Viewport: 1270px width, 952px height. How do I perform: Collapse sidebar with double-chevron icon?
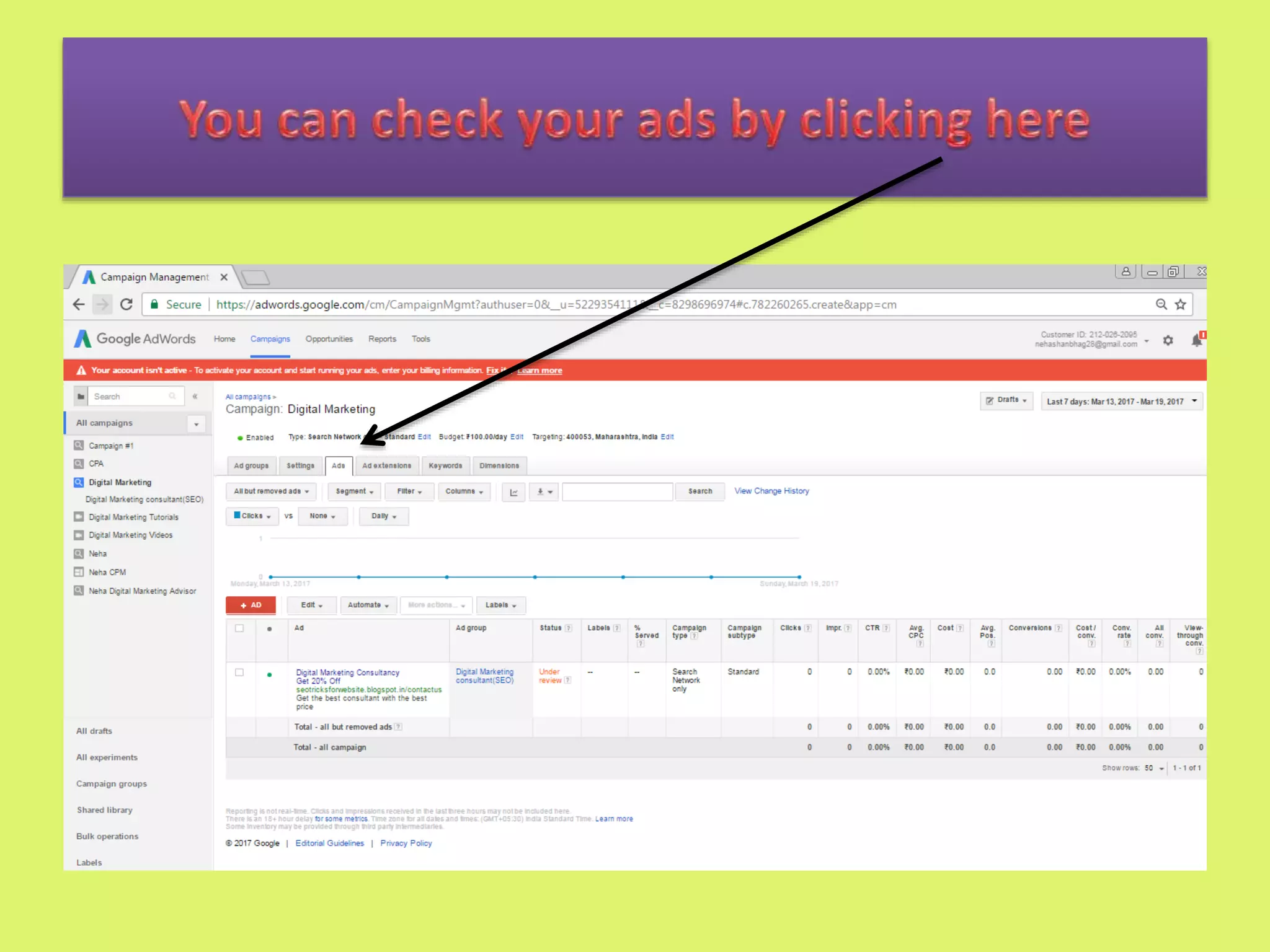pos(195,396)
